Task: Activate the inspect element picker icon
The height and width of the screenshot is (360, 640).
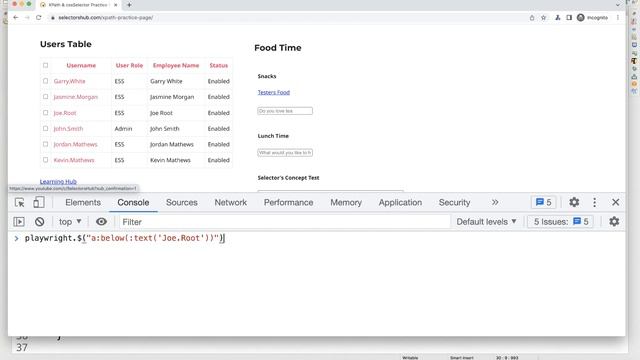Action: [x=19, y=202]
